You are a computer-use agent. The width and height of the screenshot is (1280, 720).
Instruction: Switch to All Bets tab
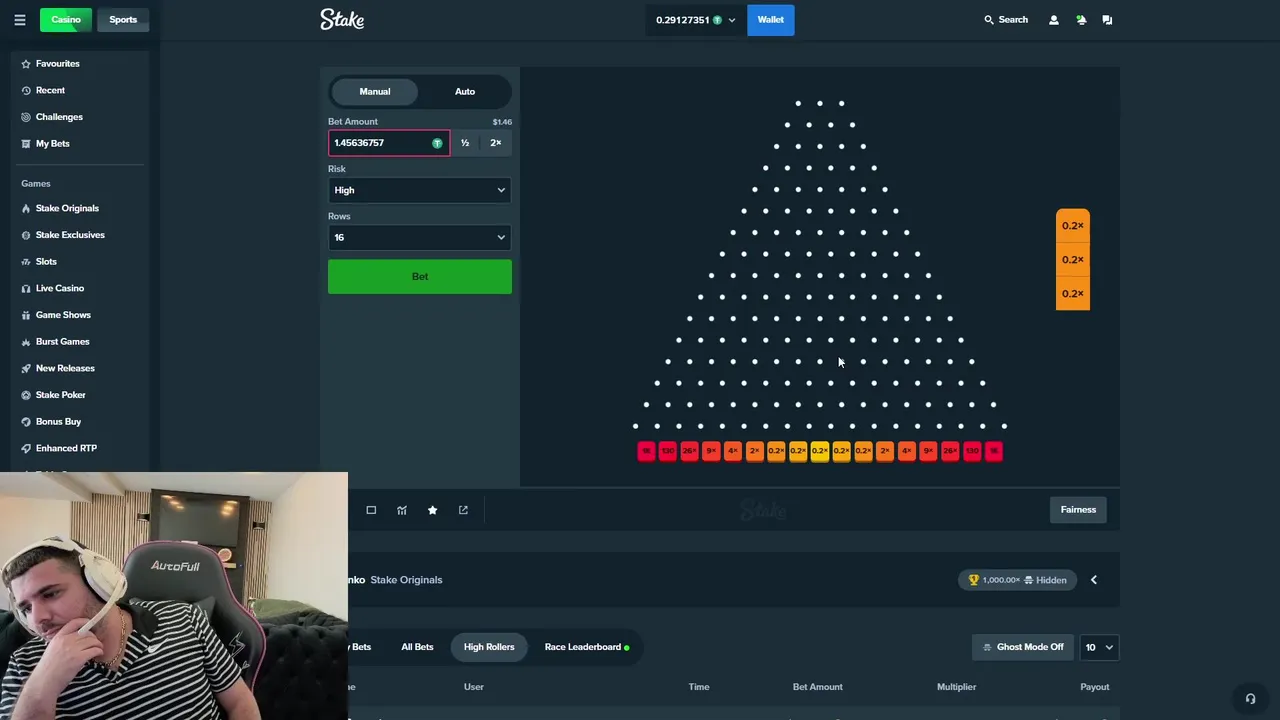[417, 647]
